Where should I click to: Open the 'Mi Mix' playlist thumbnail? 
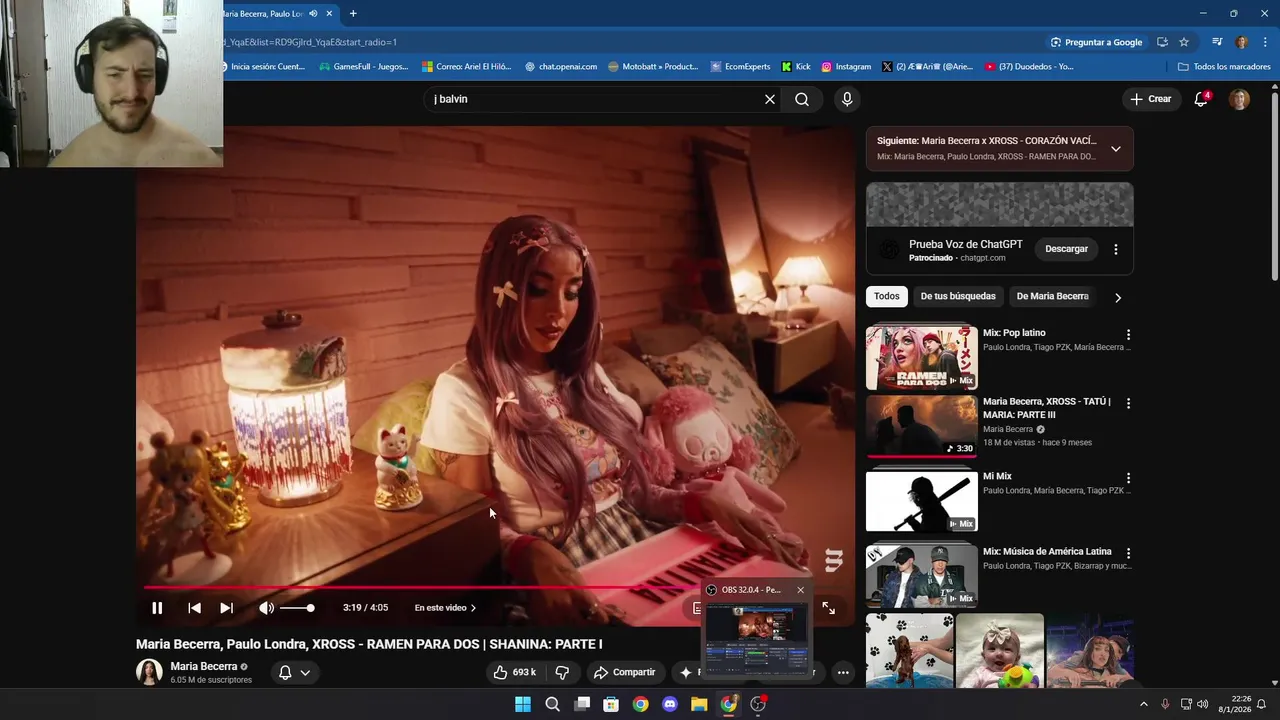point(922,501)
